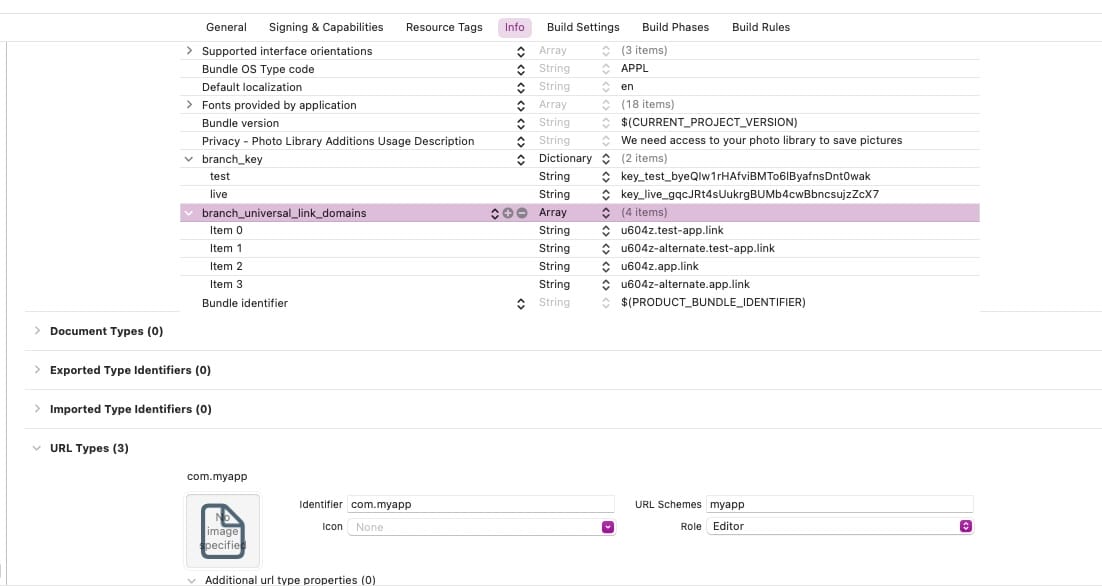Select the Bundle identifier key

[245, 303]
